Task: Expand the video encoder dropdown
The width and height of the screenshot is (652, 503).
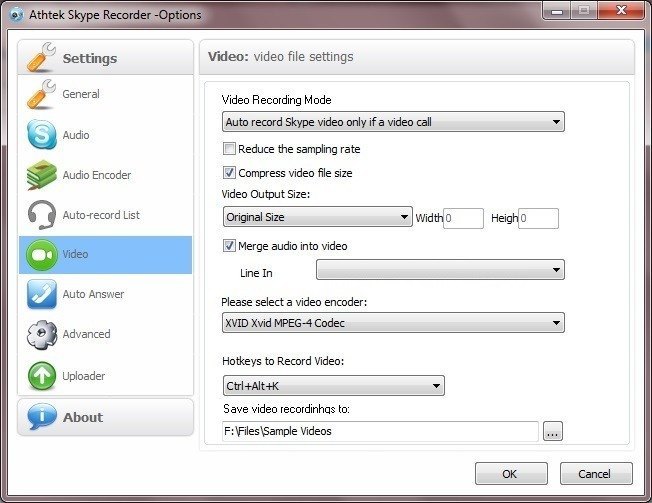Action: point(393,323)
